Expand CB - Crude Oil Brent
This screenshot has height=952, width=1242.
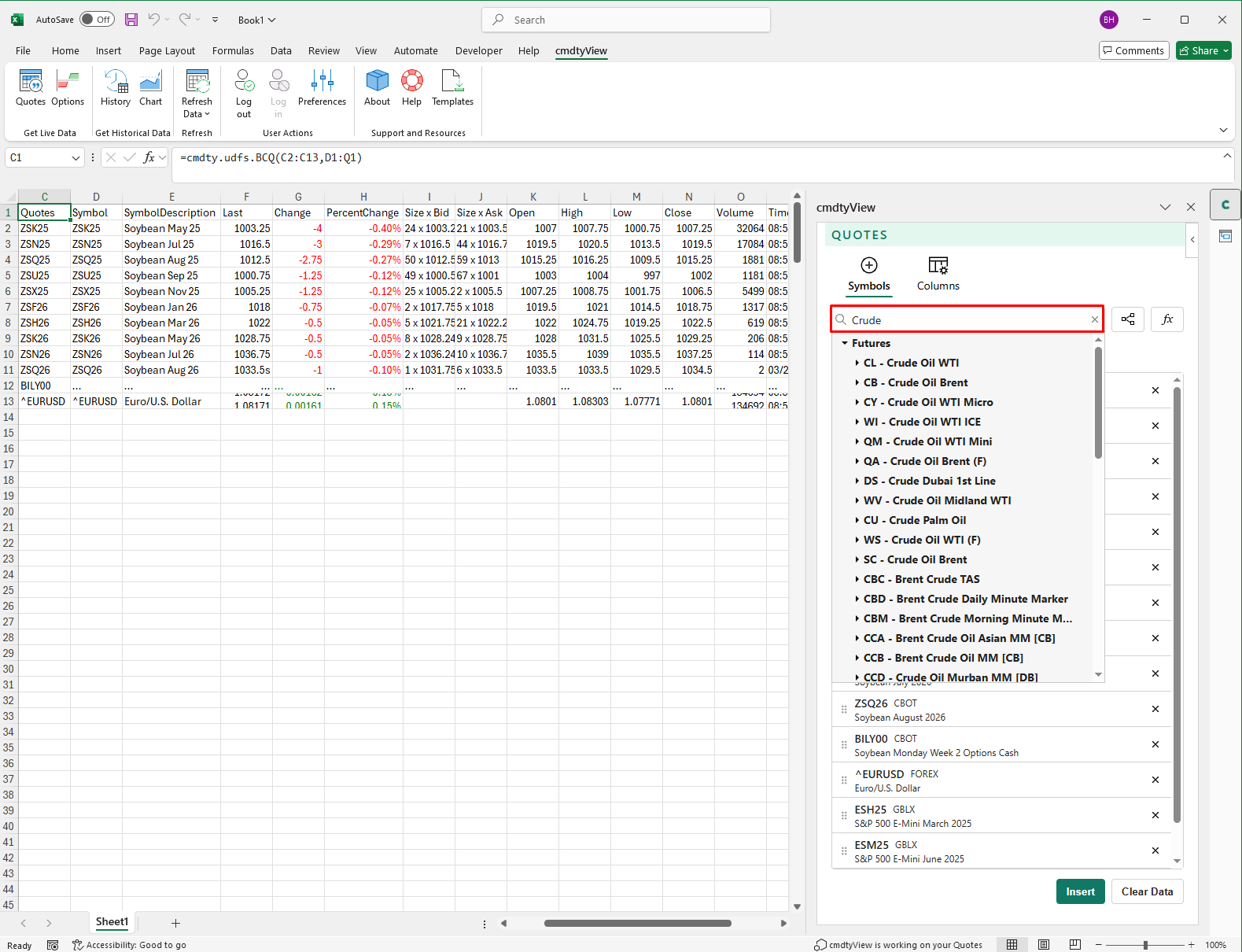coord(857,382)
